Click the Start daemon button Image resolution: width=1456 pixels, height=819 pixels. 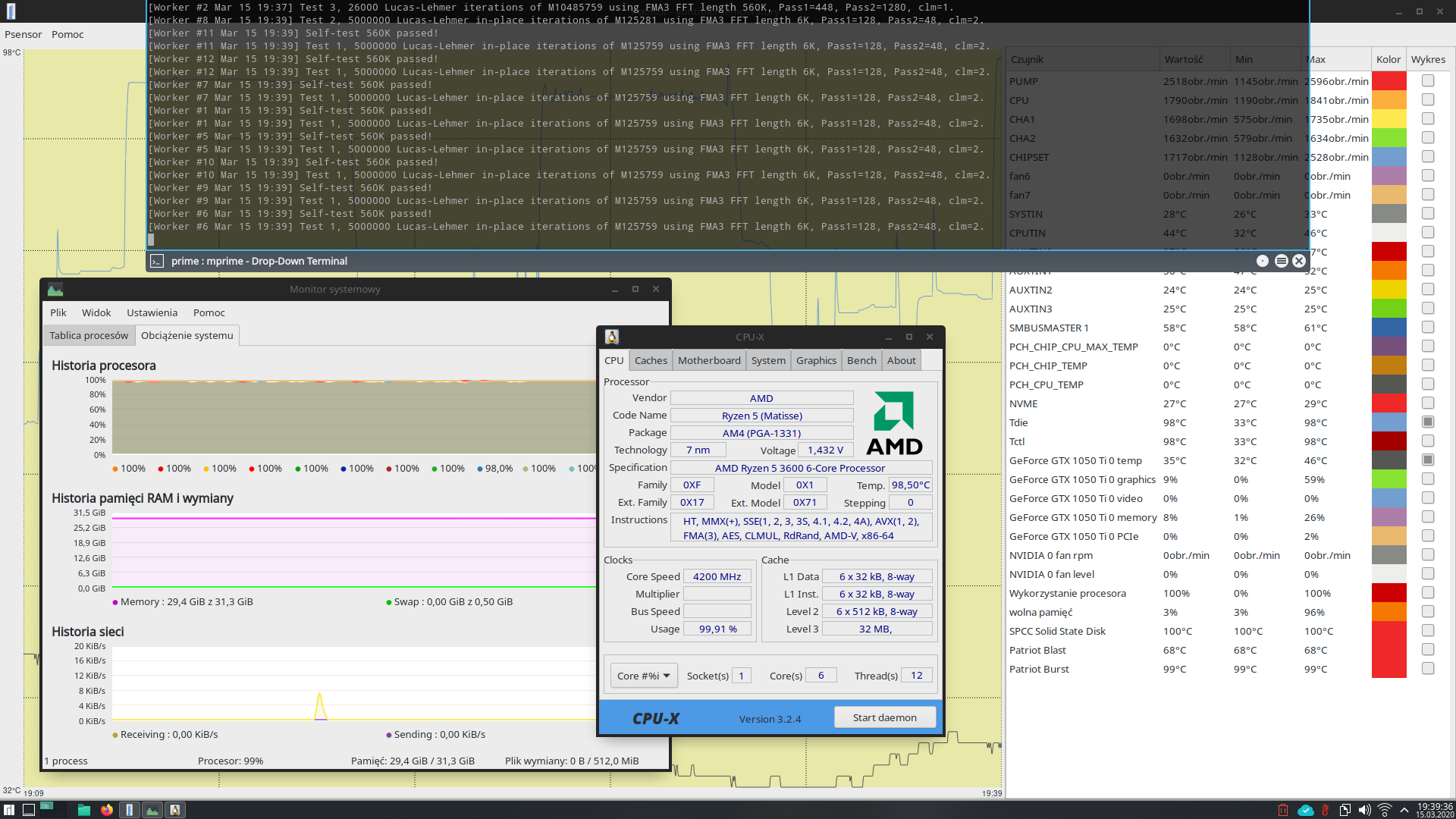884,717
